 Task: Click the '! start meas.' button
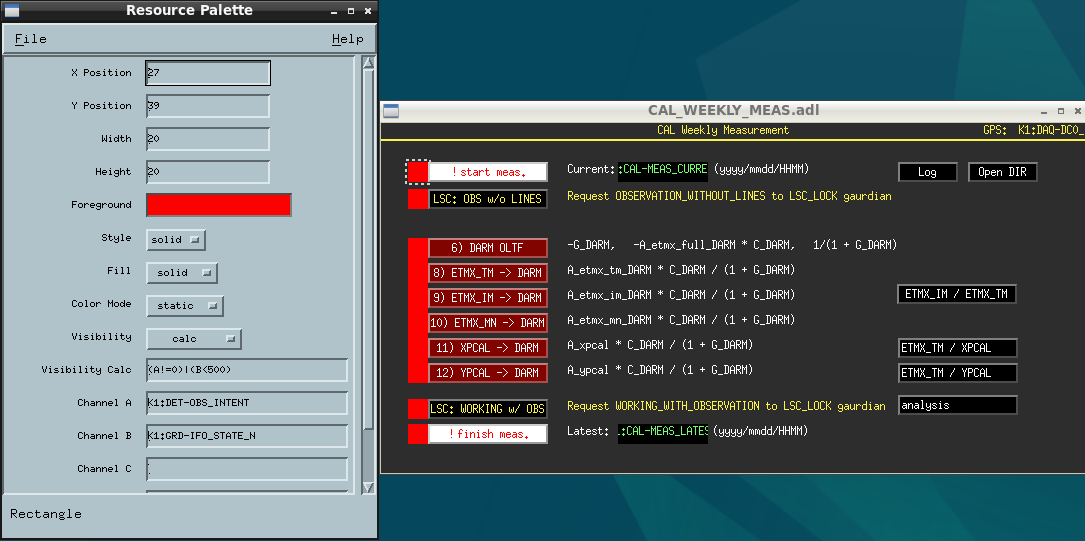point(488,172)
